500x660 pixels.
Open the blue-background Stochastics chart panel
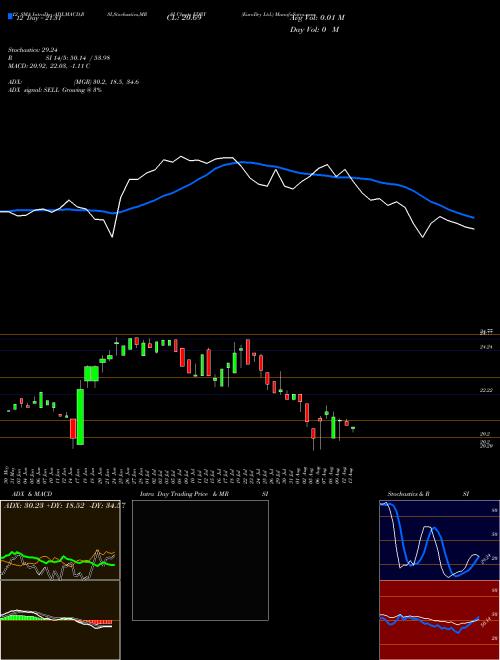[439, 540]
